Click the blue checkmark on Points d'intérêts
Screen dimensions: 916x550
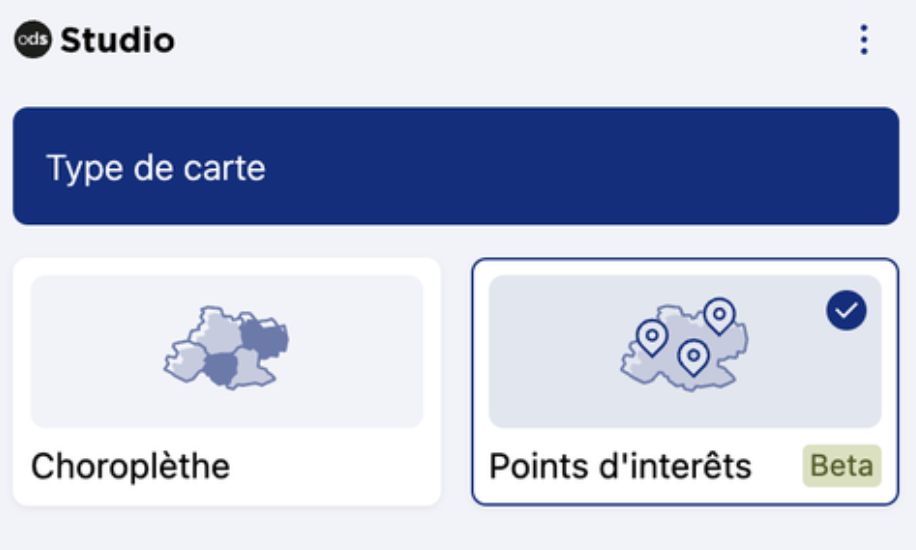click(846, 312)
